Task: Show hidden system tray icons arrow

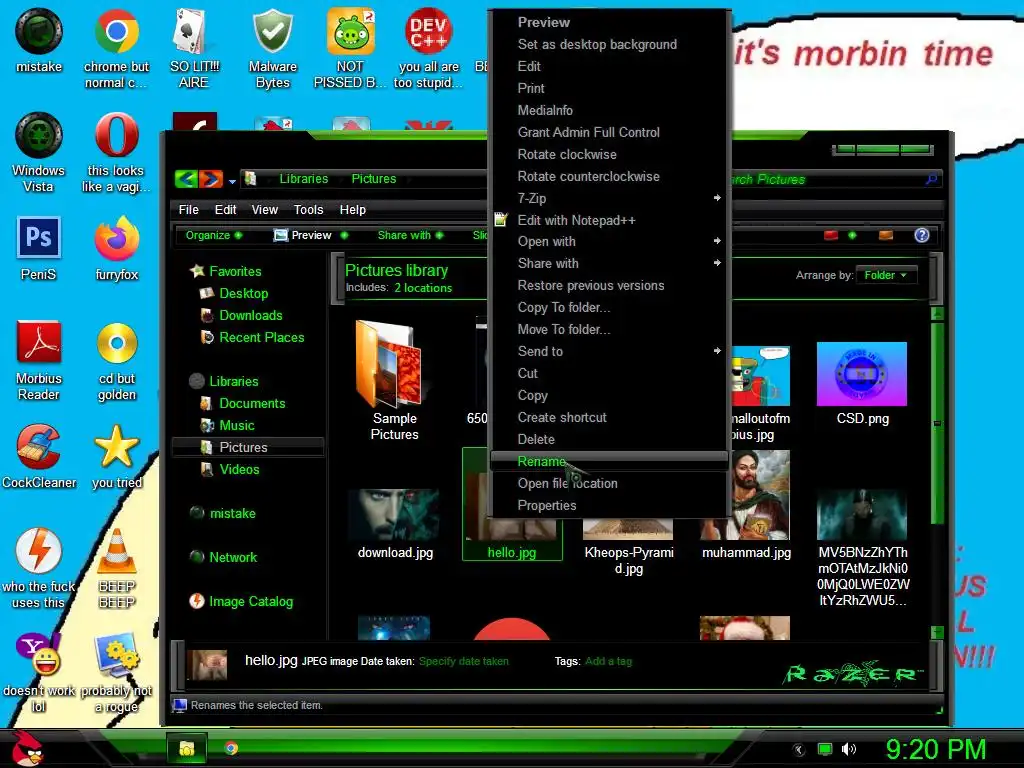Action: [799, 750]
